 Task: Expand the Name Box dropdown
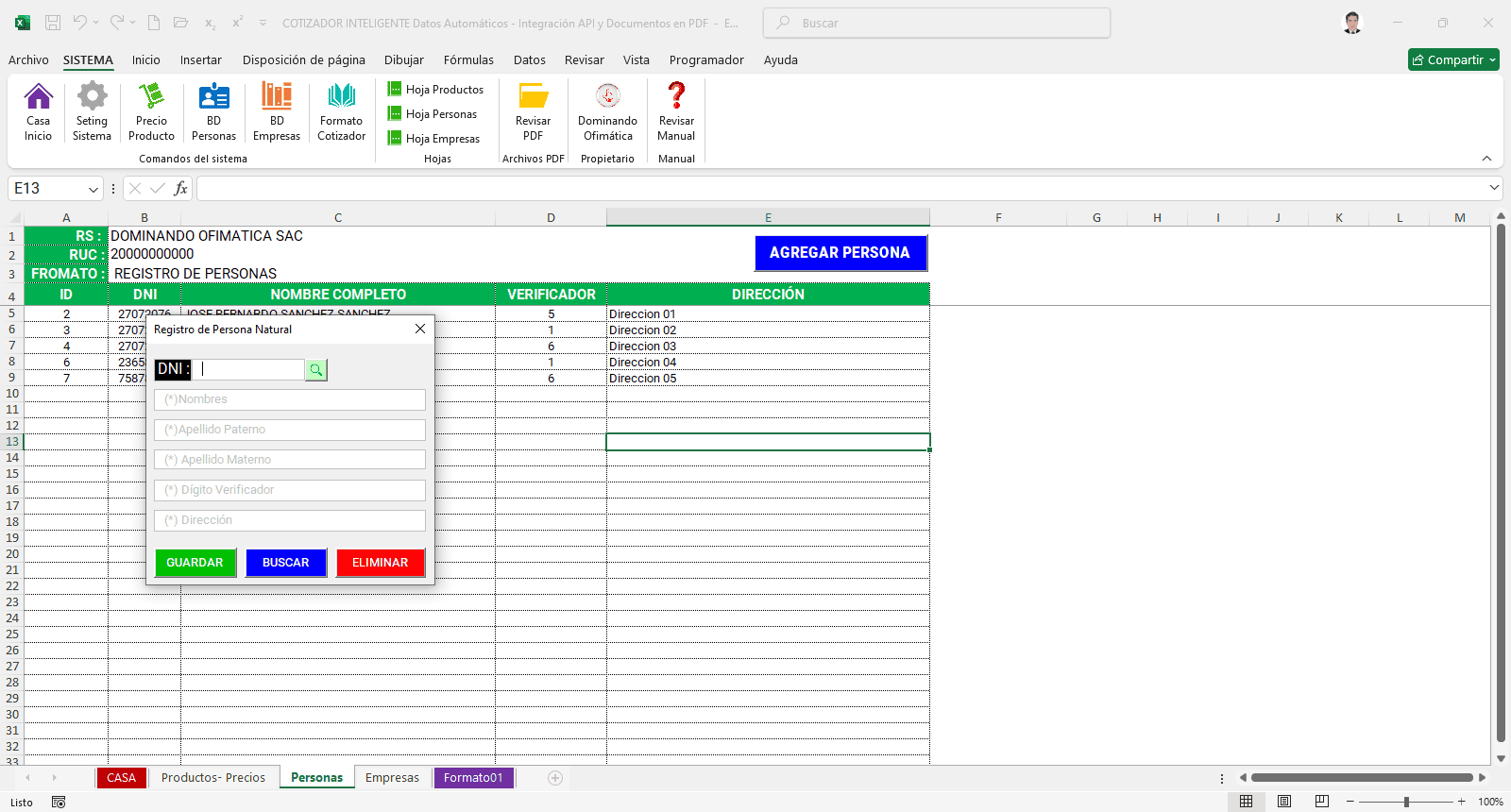[93, 189]
